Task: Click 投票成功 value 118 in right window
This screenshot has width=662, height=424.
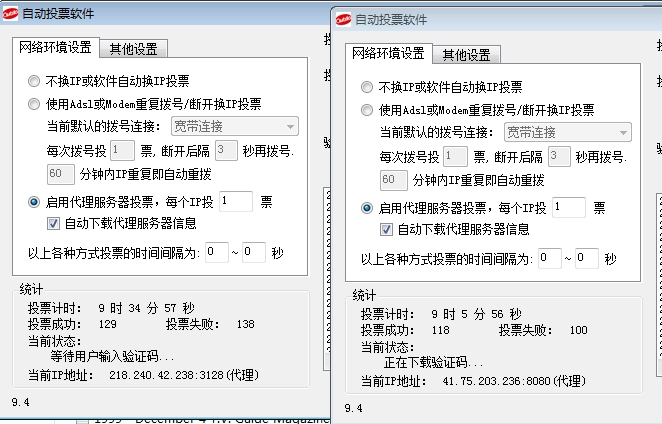Action: click(x=440, y=330)
